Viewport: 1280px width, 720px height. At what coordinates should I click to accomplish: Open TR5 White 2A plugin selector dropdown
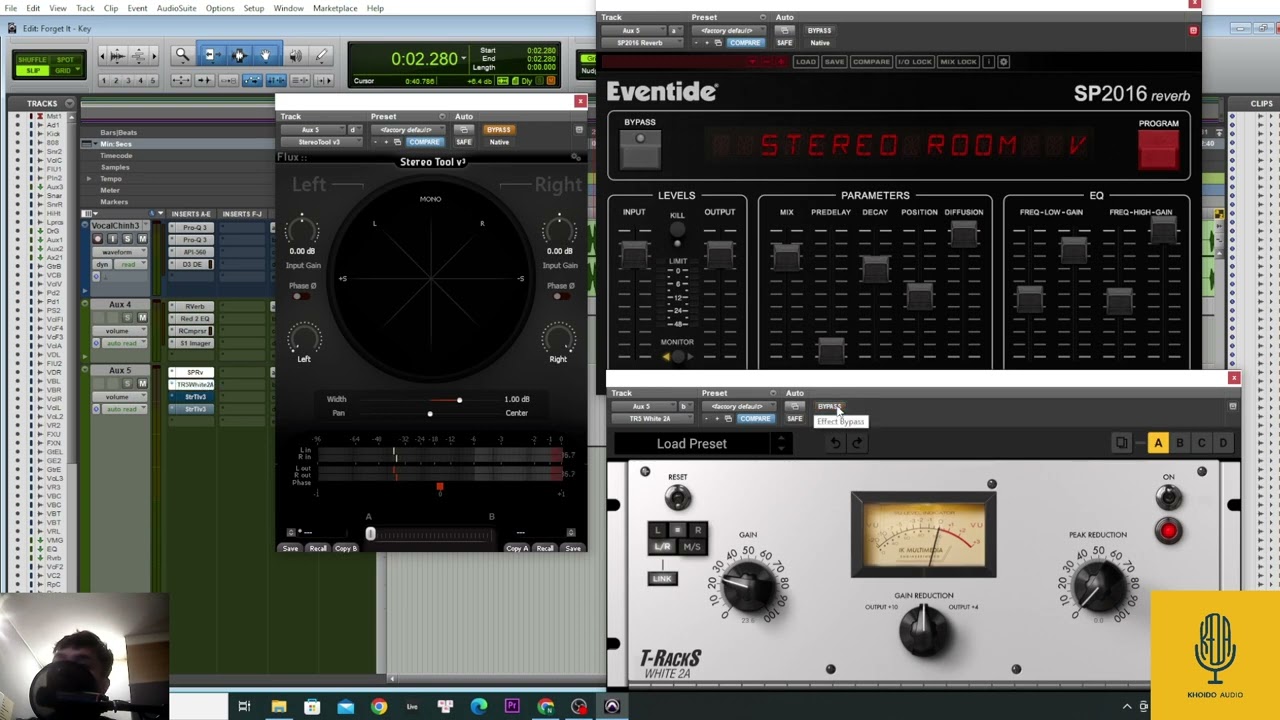pyautogui.click(x=650, y=419)
